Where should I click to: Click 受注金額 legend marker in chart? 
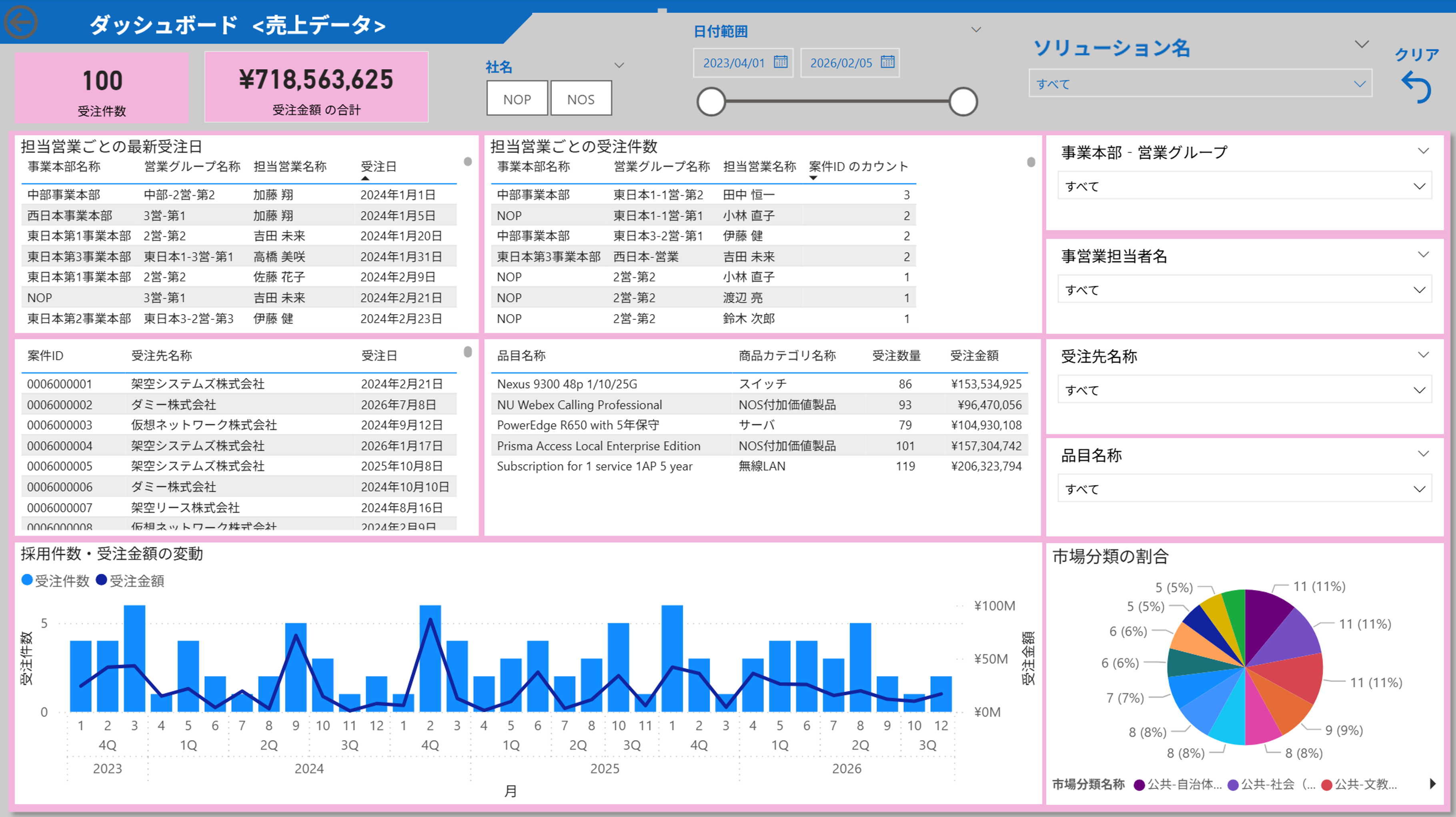pos(102,580)
